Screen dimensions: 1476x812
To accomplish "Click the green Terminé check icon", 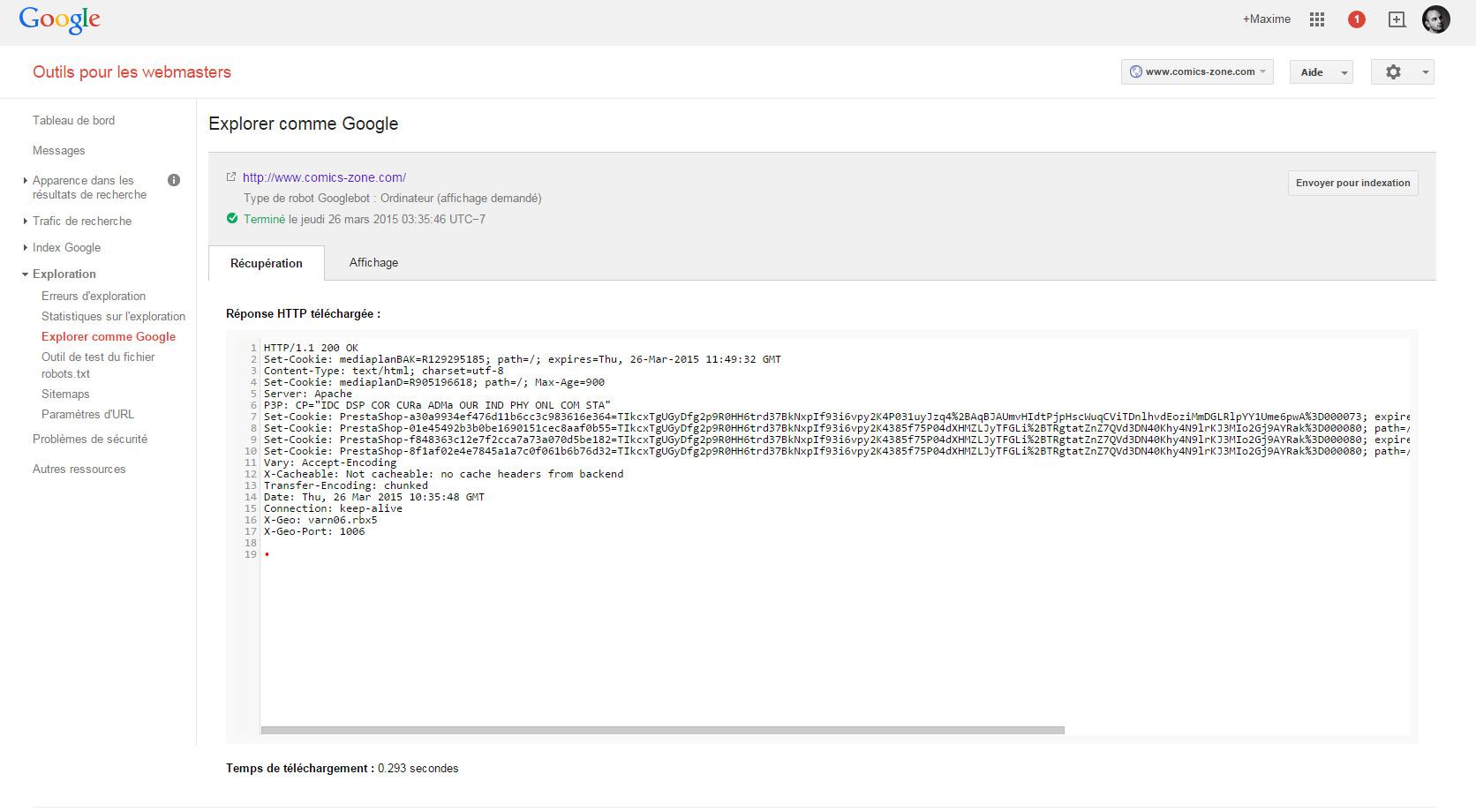I will (232, 219).
